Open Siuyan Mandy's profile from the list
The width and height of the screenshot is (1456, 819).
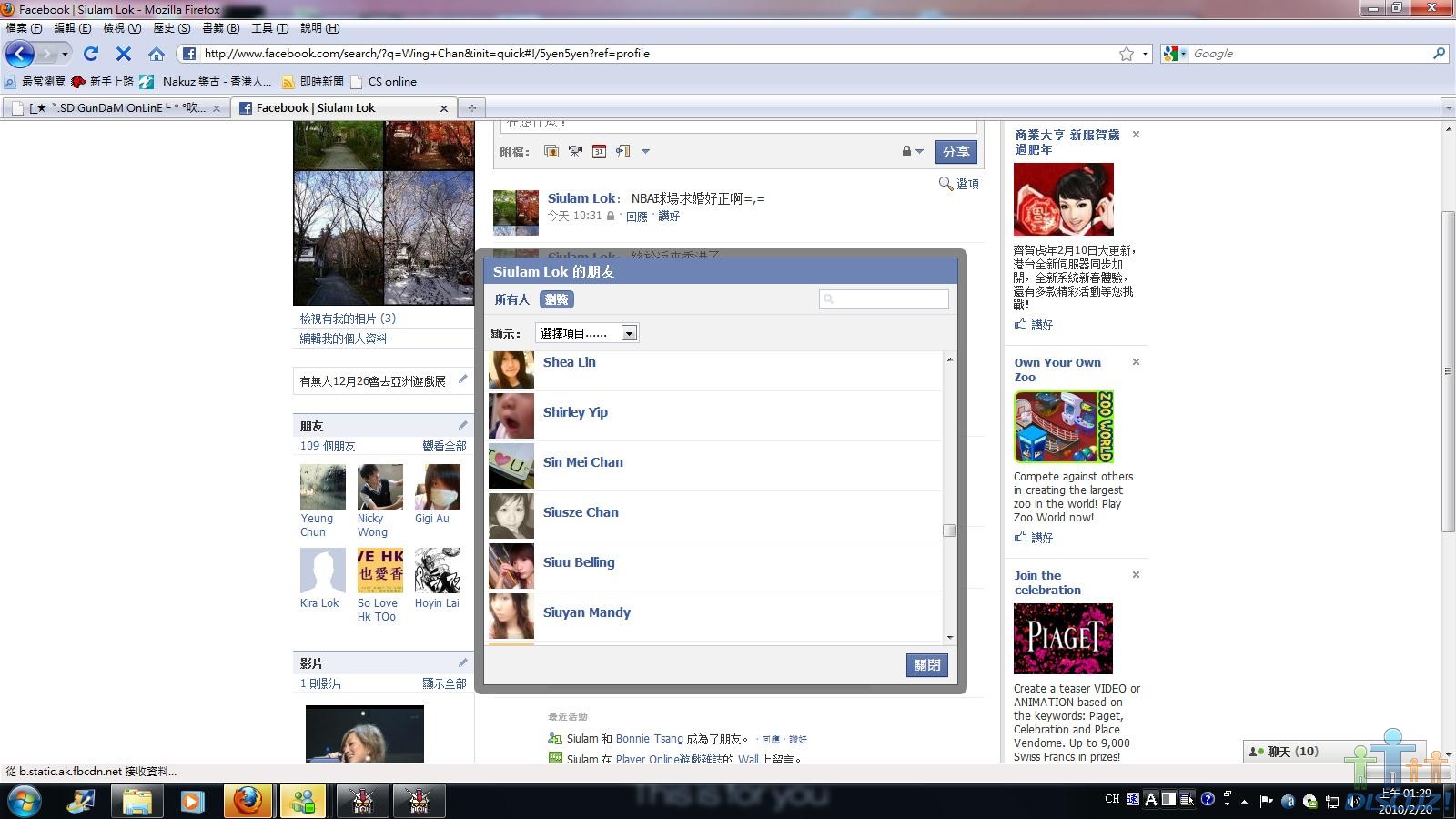click(587, 612)
